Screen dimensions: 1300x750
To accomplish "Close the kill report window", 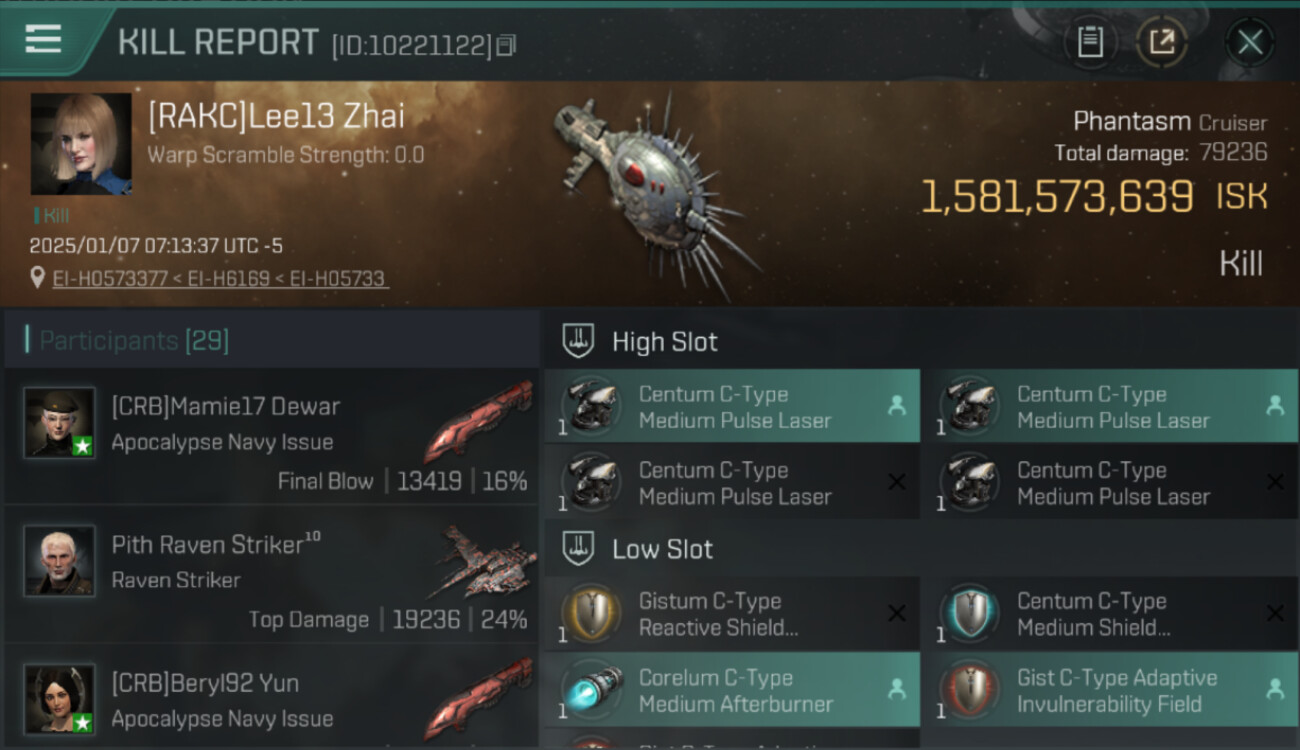I will click(1249, 42).
